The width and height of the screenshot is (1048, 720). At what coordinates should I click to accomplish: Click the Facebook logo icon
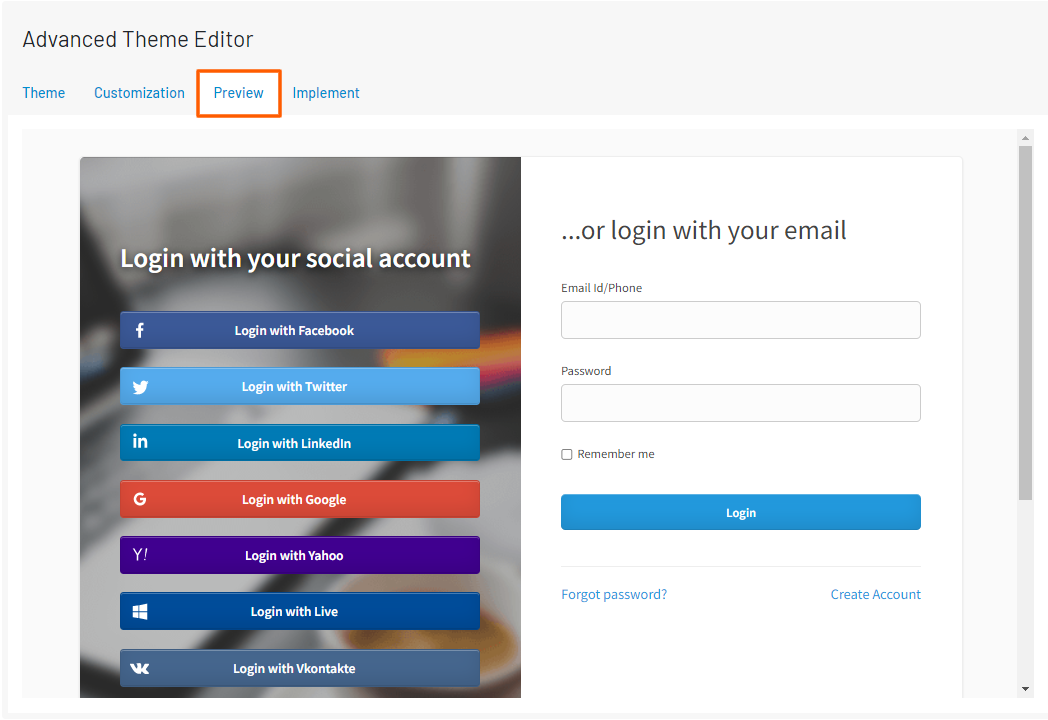[140, 330]
